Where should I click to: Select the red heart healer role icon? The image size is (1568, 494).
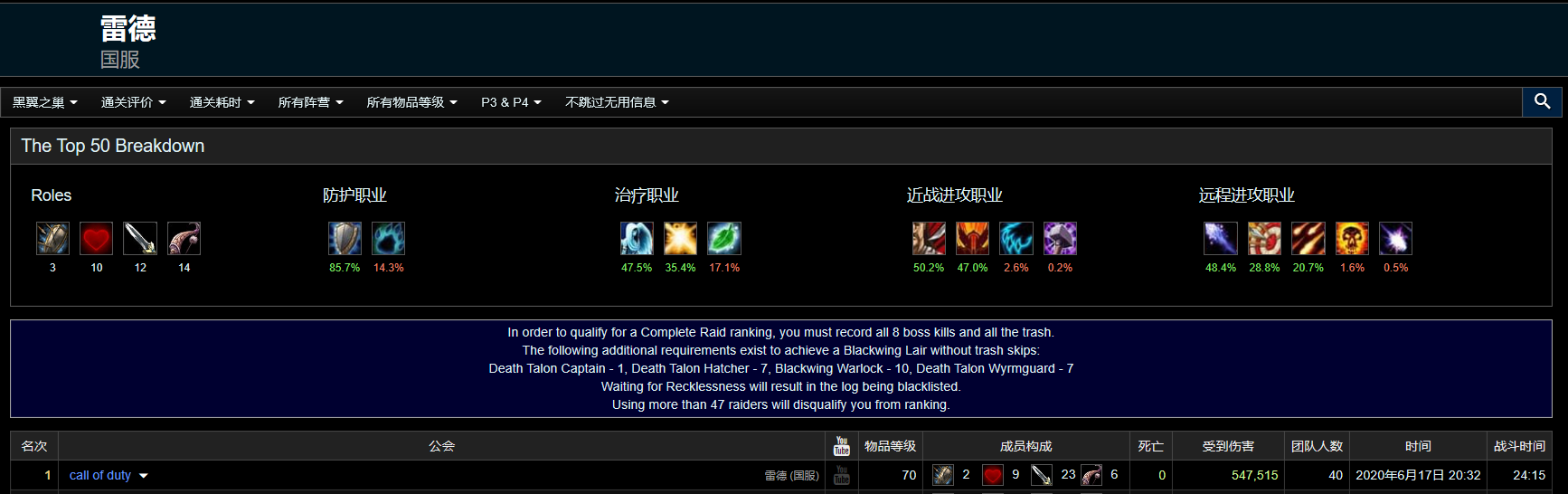coord(97,239)
